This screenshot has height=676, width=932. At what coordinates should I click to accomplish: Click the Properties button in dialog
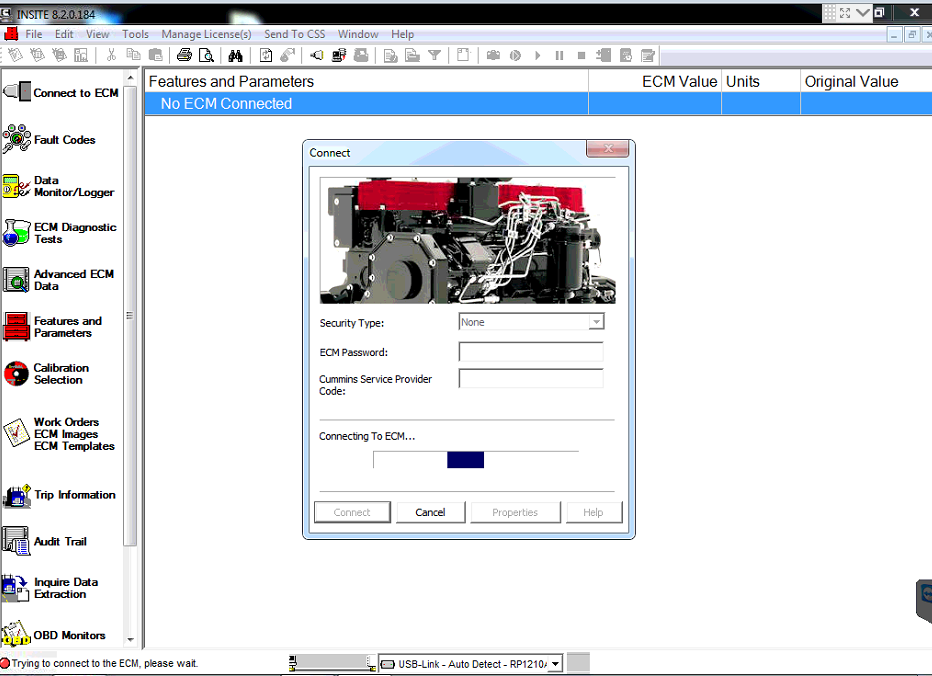click(x=515, y=512)
